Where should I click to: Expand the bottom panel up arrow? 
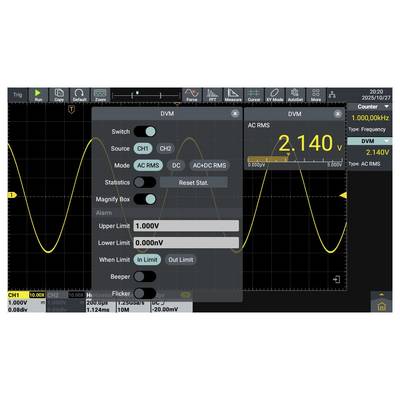[x=382, y=294]
